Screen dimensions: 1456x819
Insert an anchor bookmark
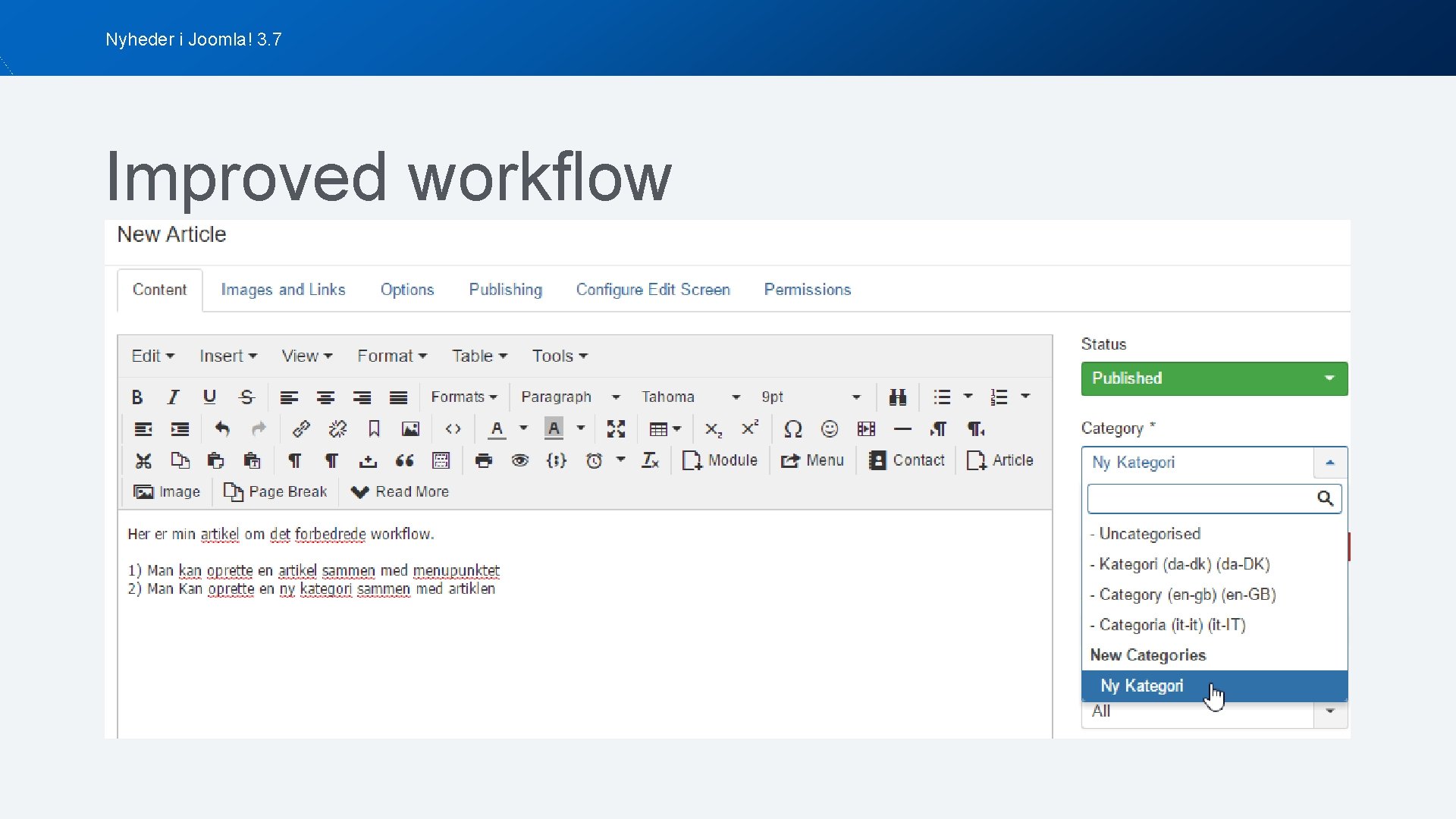click(x=374, y=429)
